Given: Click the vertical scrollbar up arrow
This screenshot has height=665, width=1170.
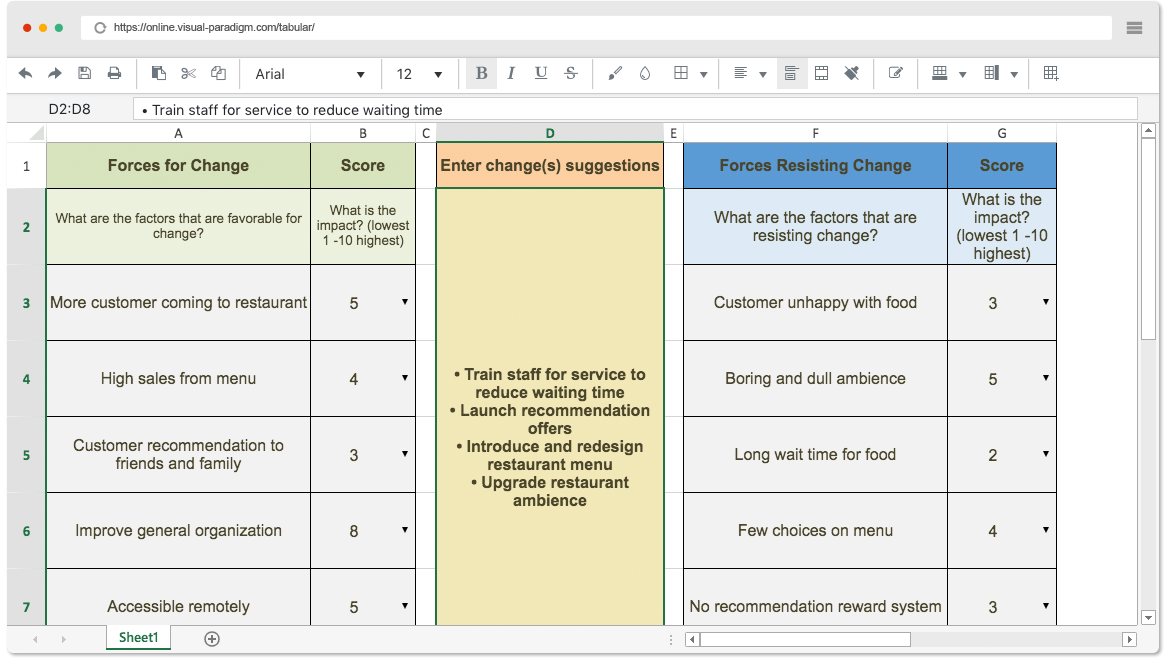Looking at the screenshot, I should tap(1148, 131).
